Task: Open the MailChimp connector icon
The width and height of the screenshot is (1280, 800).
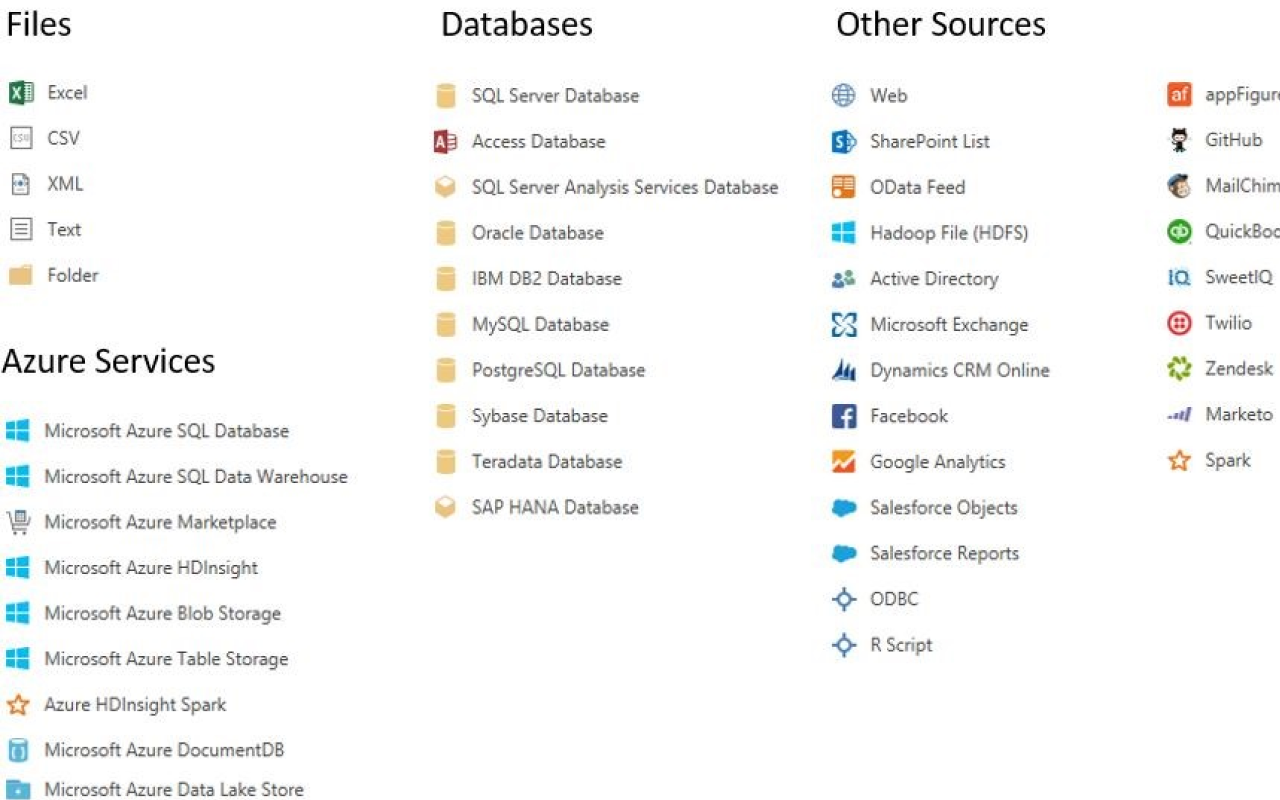Action: click(1179, 185)
